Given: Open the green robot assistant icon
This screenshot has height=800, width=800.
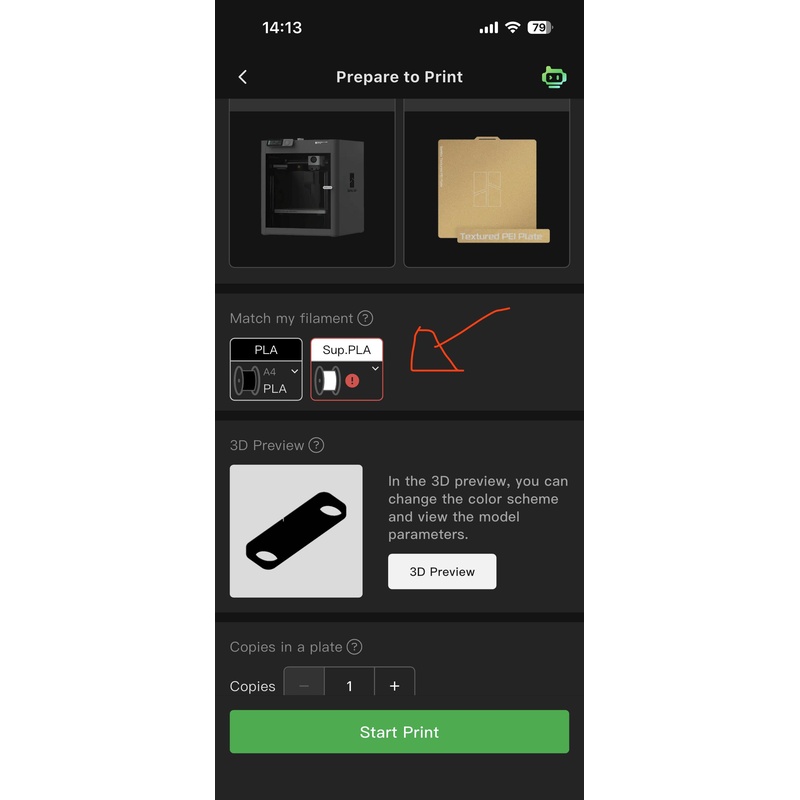Looking at the screenshot, I should (554, 77).
